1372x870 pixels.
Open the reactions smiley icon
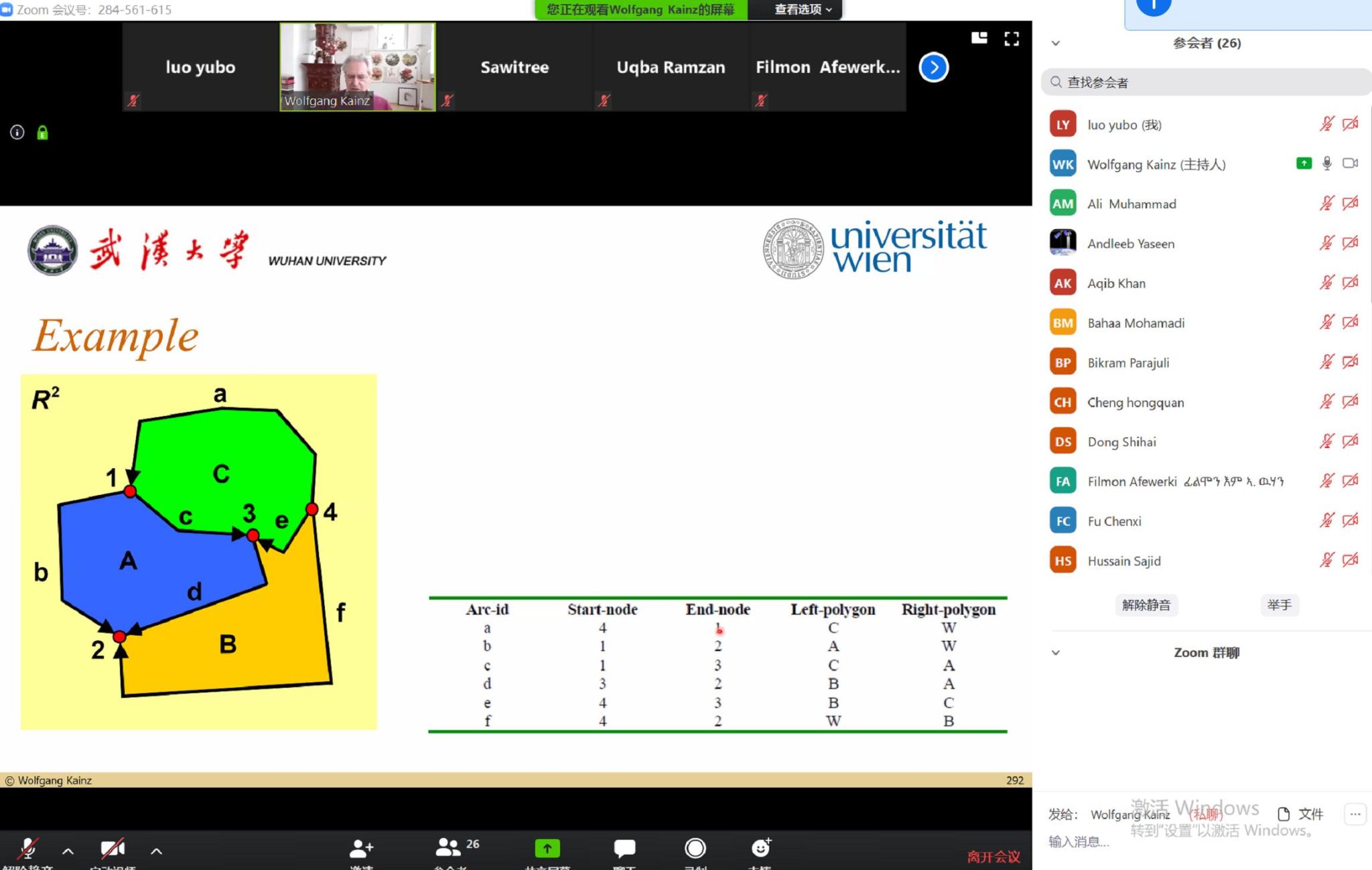click(x=760, y=848)
